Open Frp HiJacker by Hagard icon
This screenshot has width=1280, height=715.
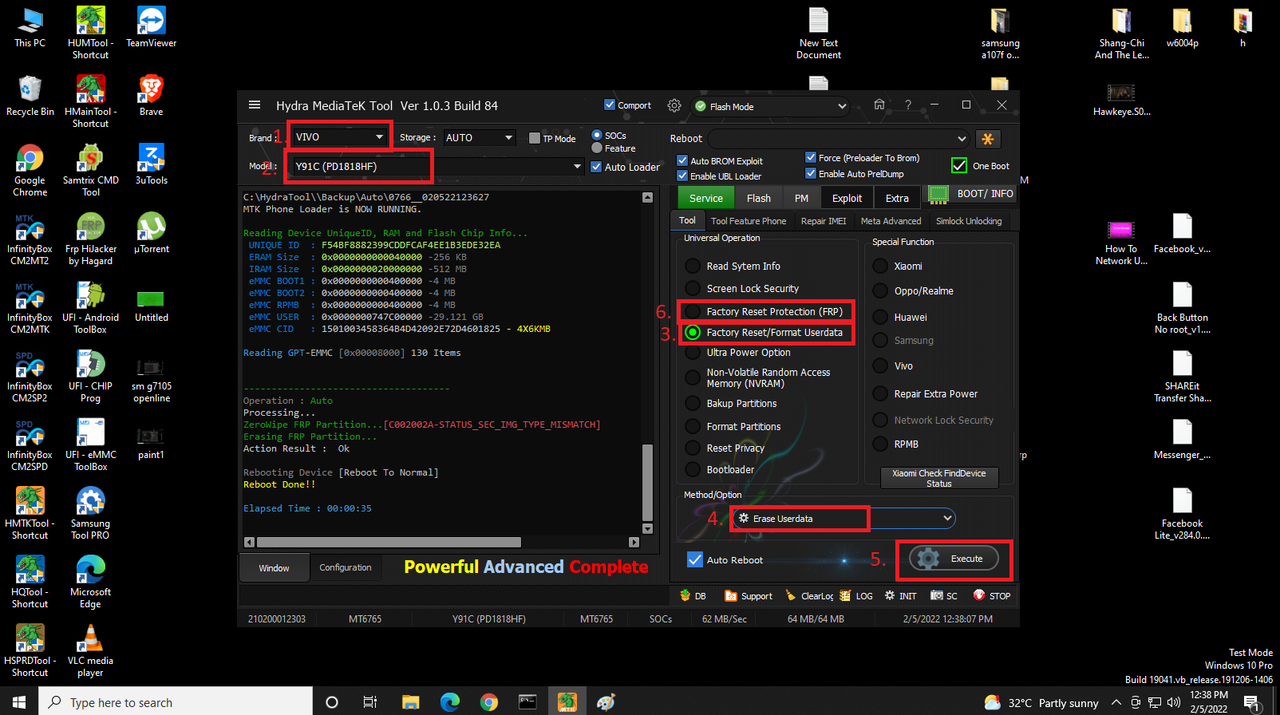90,239
